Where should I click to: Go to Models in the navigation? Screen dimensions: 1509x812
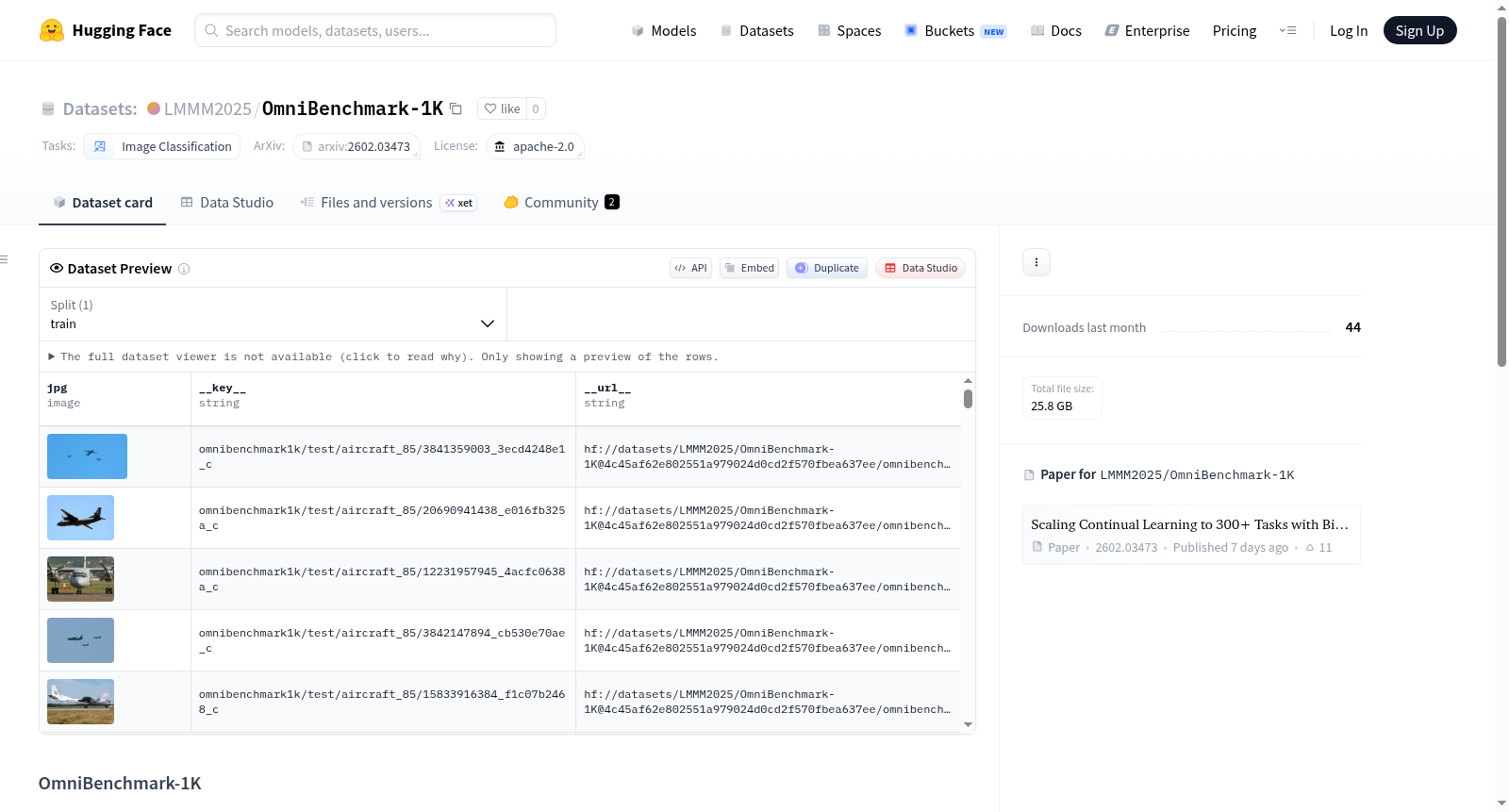tap(664, 30)
